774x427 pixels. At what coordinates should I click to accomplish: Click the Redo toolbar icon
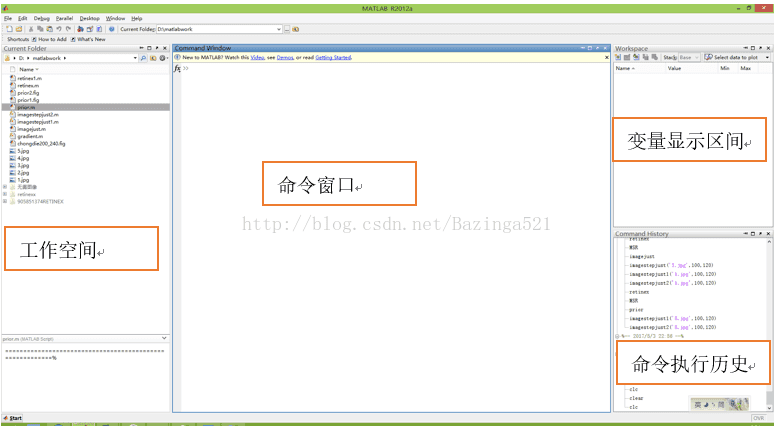(x=68, y=29)
